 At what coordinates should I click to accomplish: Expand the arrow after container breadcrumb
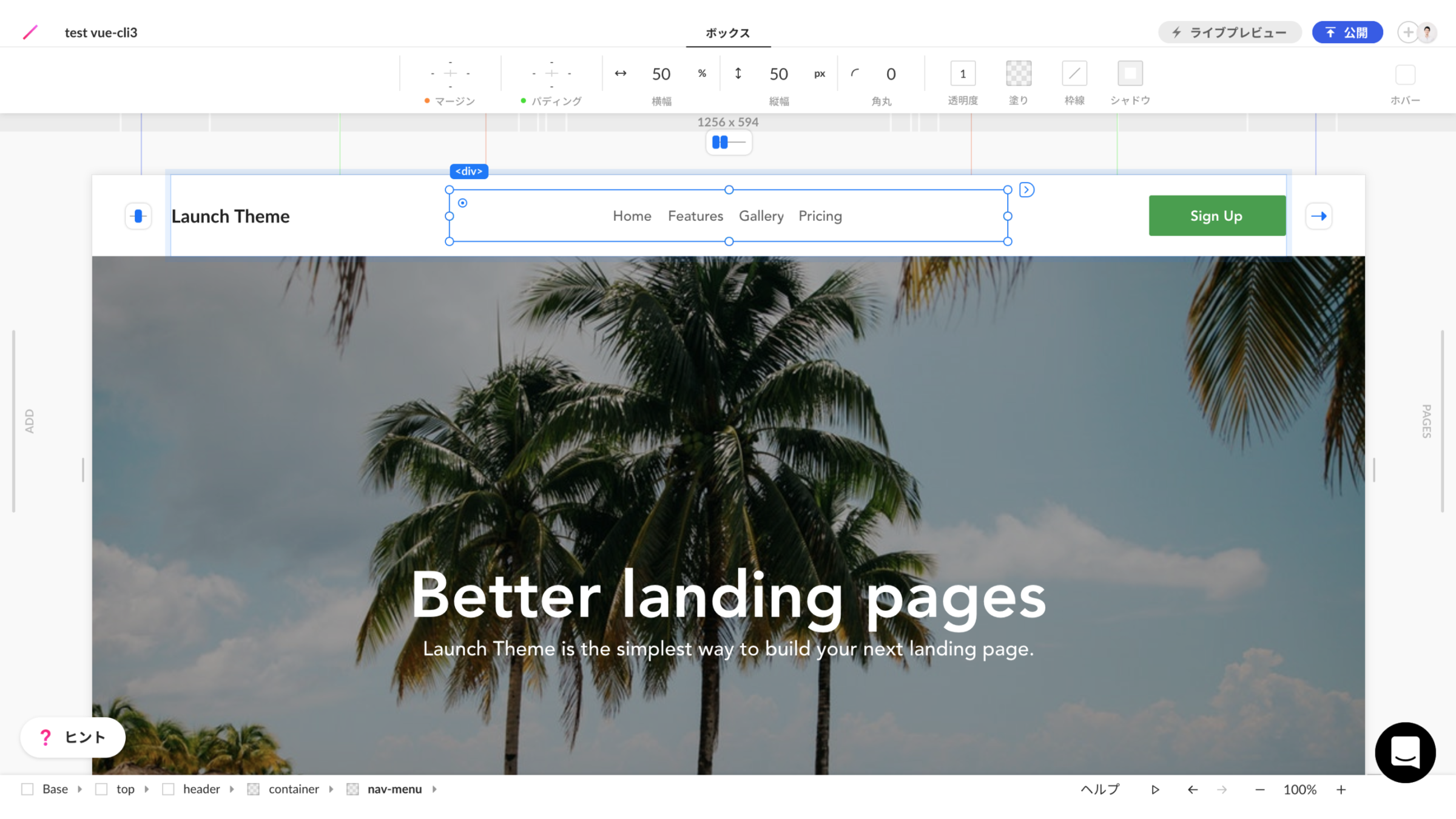(331, 789)
